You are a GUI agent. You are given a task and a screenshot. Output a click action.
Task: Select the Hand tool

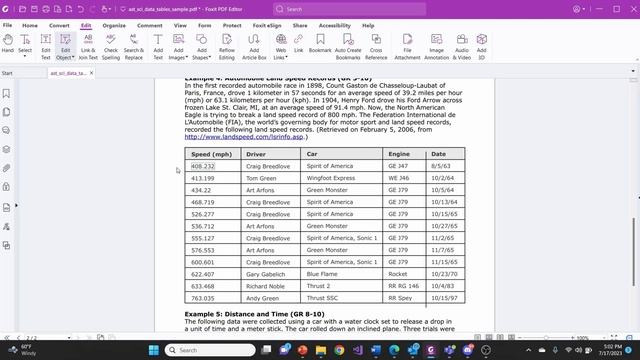pos(7,44)
